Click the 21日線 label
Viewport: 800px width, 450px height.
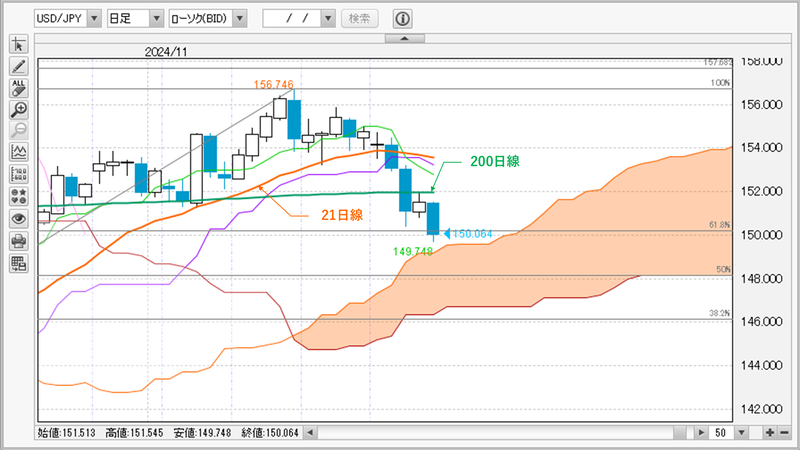click(342, 215)
